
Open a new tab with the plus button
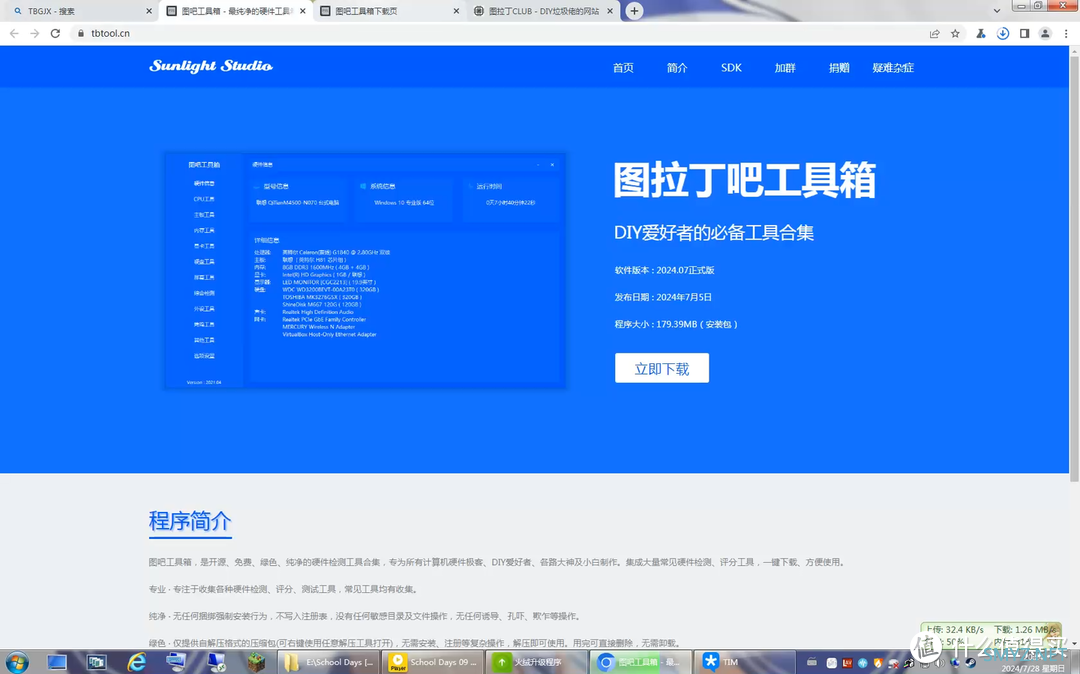click(634, 11)
